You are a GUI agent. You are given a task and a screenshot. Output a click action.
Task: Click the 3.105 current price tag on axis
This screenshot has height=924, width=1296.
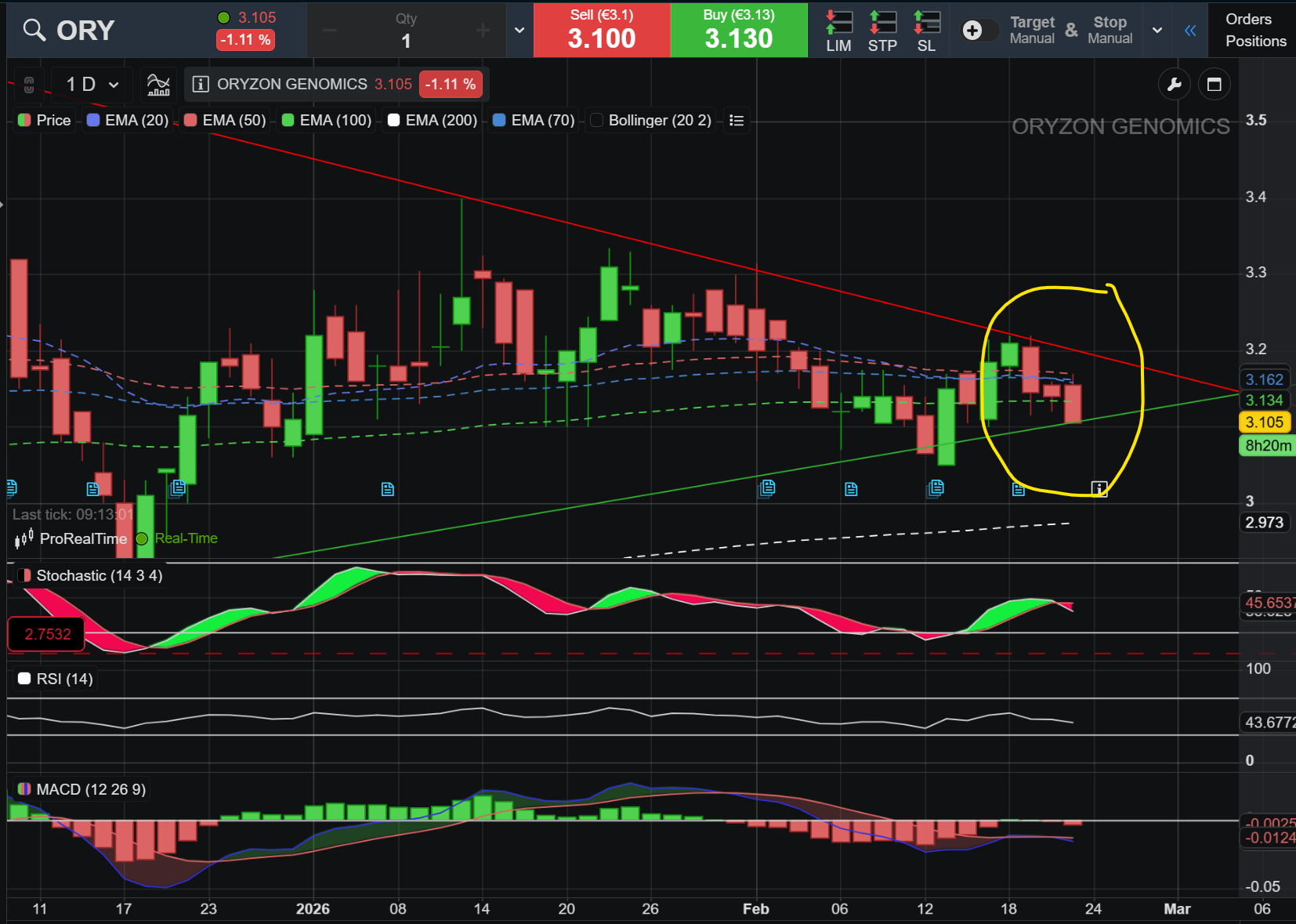pos(1265,422)
